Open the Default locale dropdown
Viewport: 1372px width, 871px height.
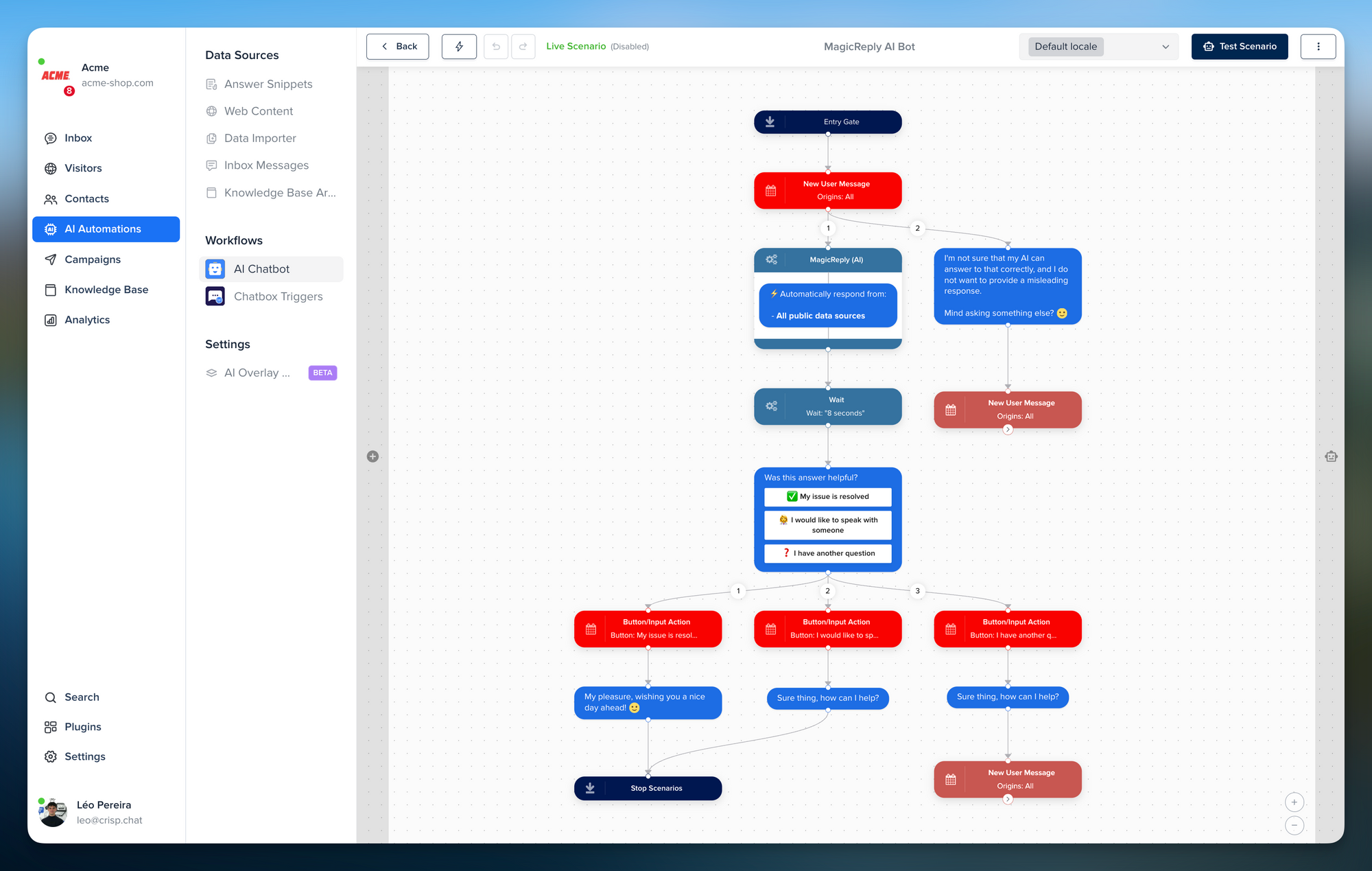1099,47
